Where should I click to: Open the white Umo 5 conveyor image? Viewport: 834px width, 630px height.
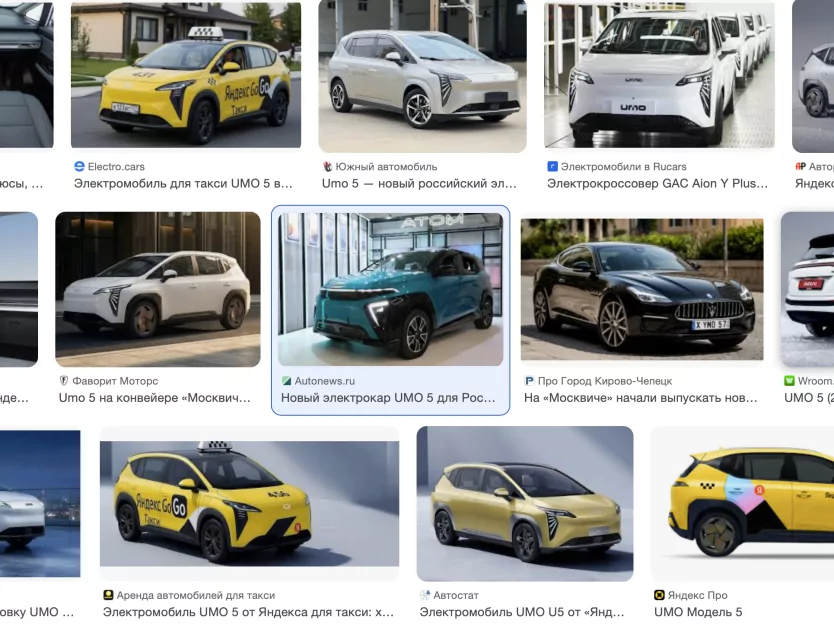[x=158, y=289]
